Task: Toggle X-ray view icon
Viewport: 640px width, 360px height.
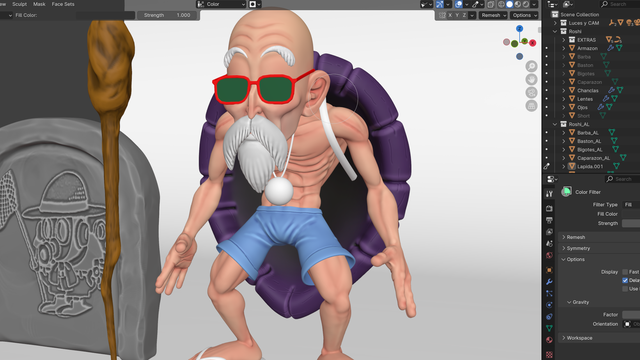Action: click(x=491, y=4)
